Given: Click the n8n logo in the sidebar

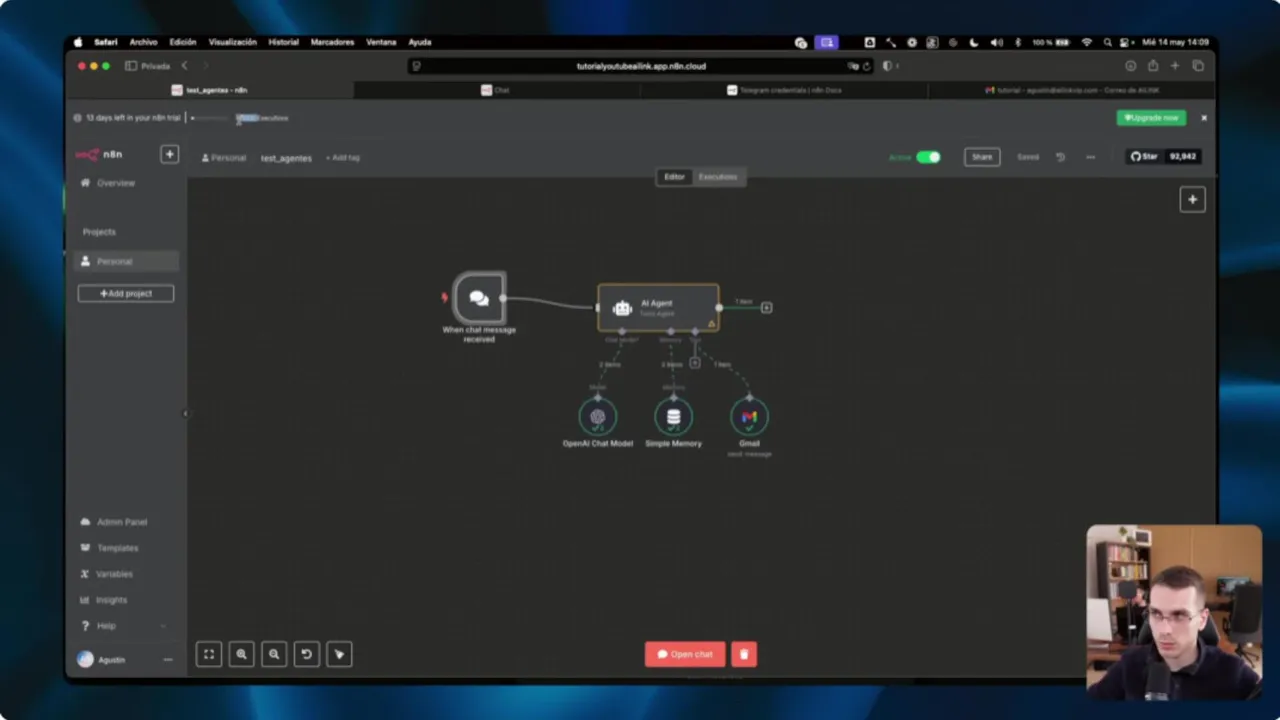Looking at the screenshot, I should click(100, 154).
